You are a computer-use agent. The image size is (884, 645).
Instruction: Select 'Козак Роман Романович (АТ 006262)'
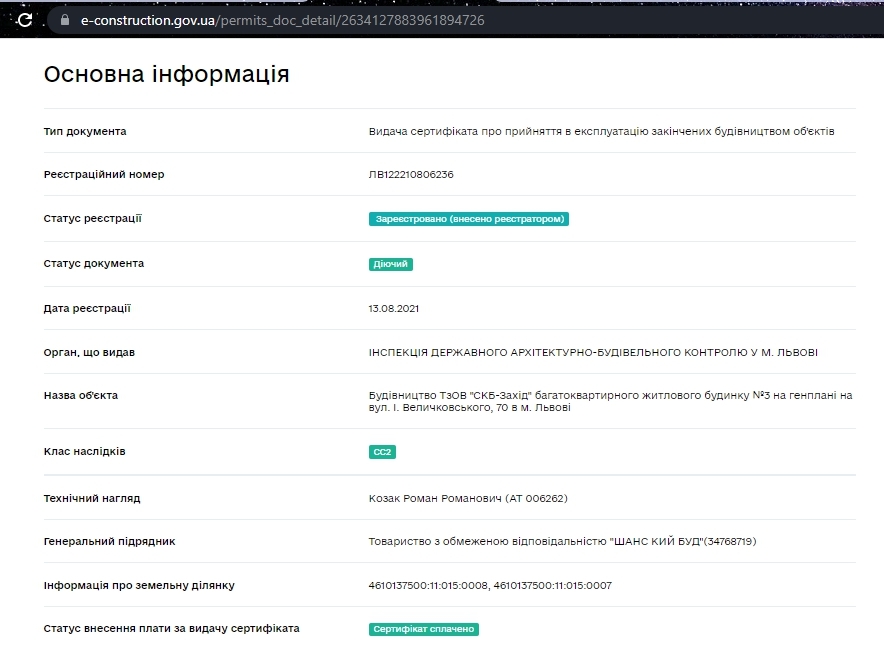coord(468,498)
